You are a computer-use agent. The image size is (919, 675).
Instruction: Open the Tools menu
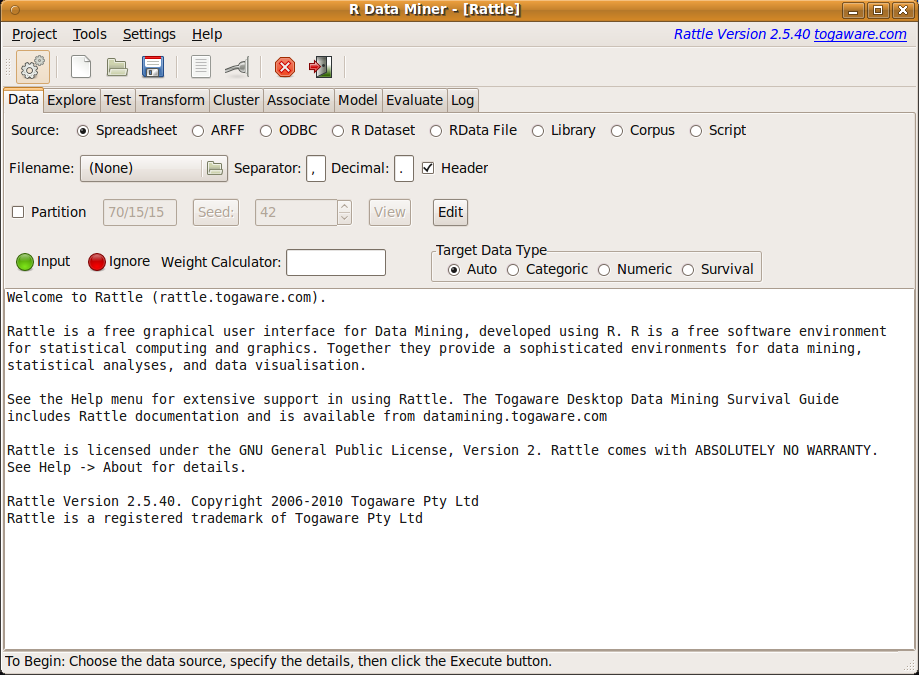point(90,35)
